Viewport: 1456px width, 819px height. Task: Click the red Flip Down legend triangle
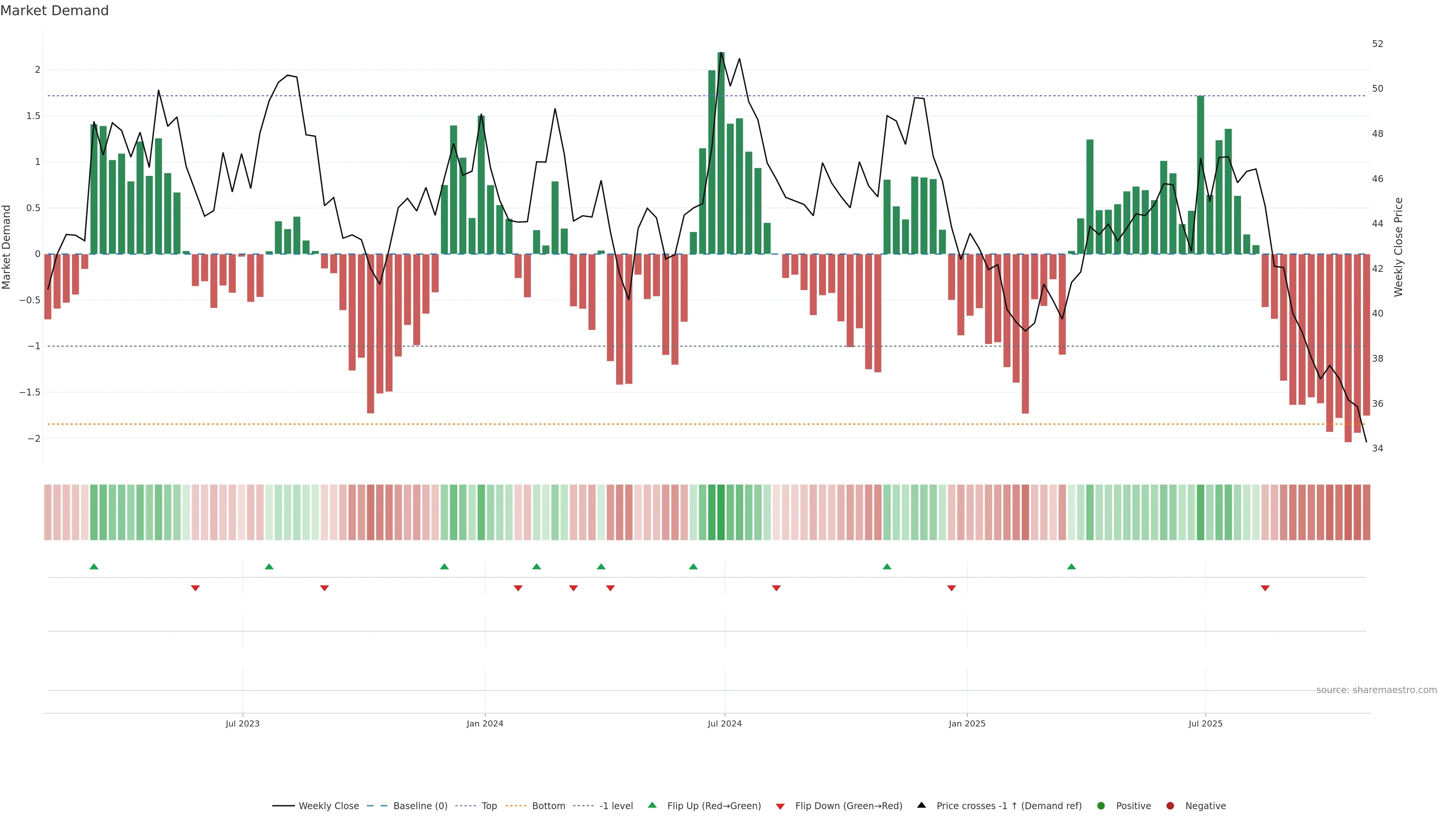pyautogui.click(x=780, y=806)
